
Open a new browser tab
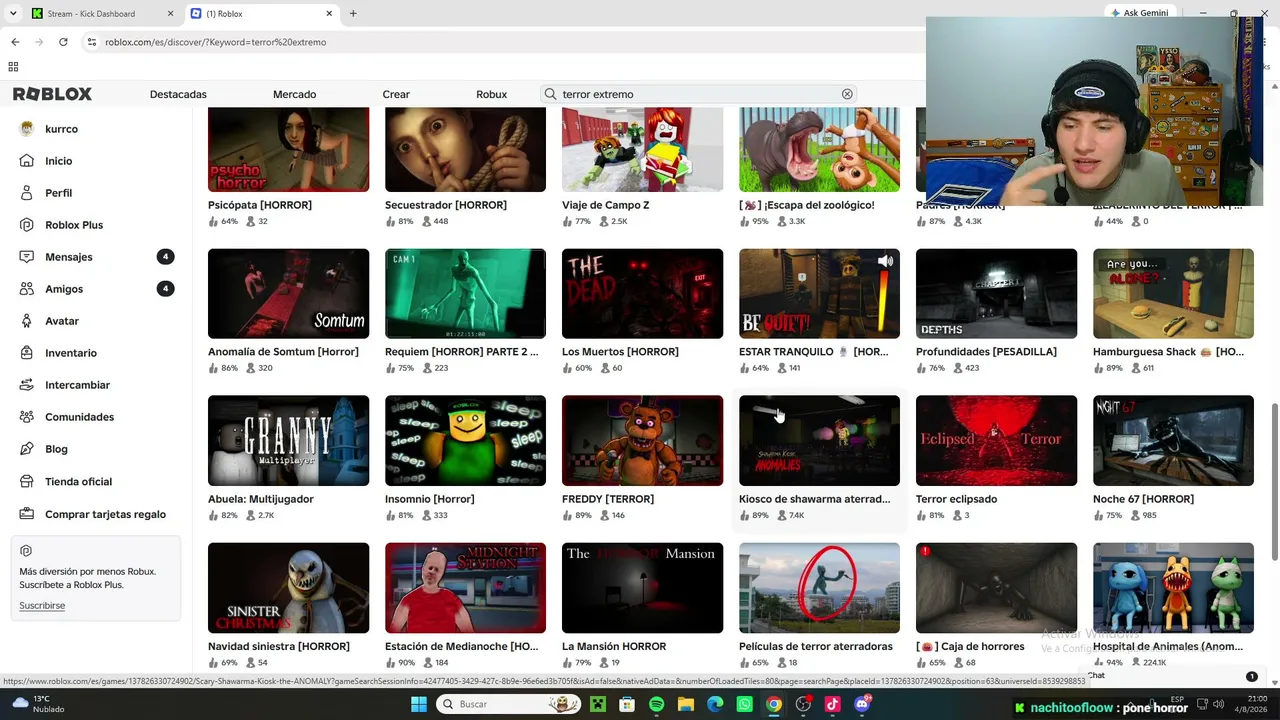coord(353,14)
